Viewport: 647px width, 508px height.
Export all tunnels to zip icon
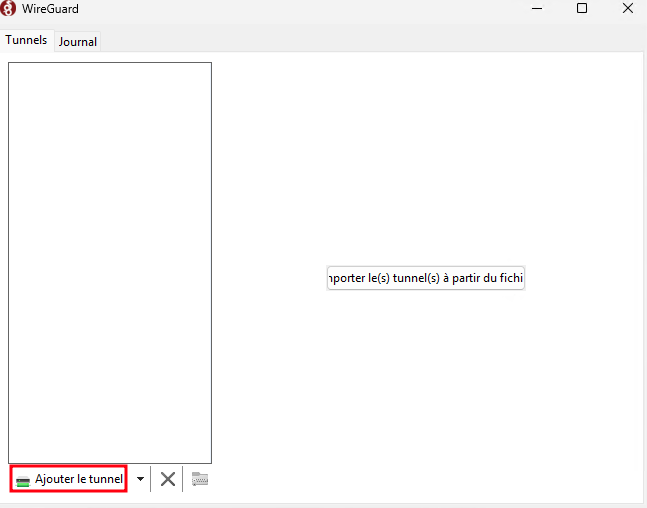pyautogui.click(x=200, y=479)
